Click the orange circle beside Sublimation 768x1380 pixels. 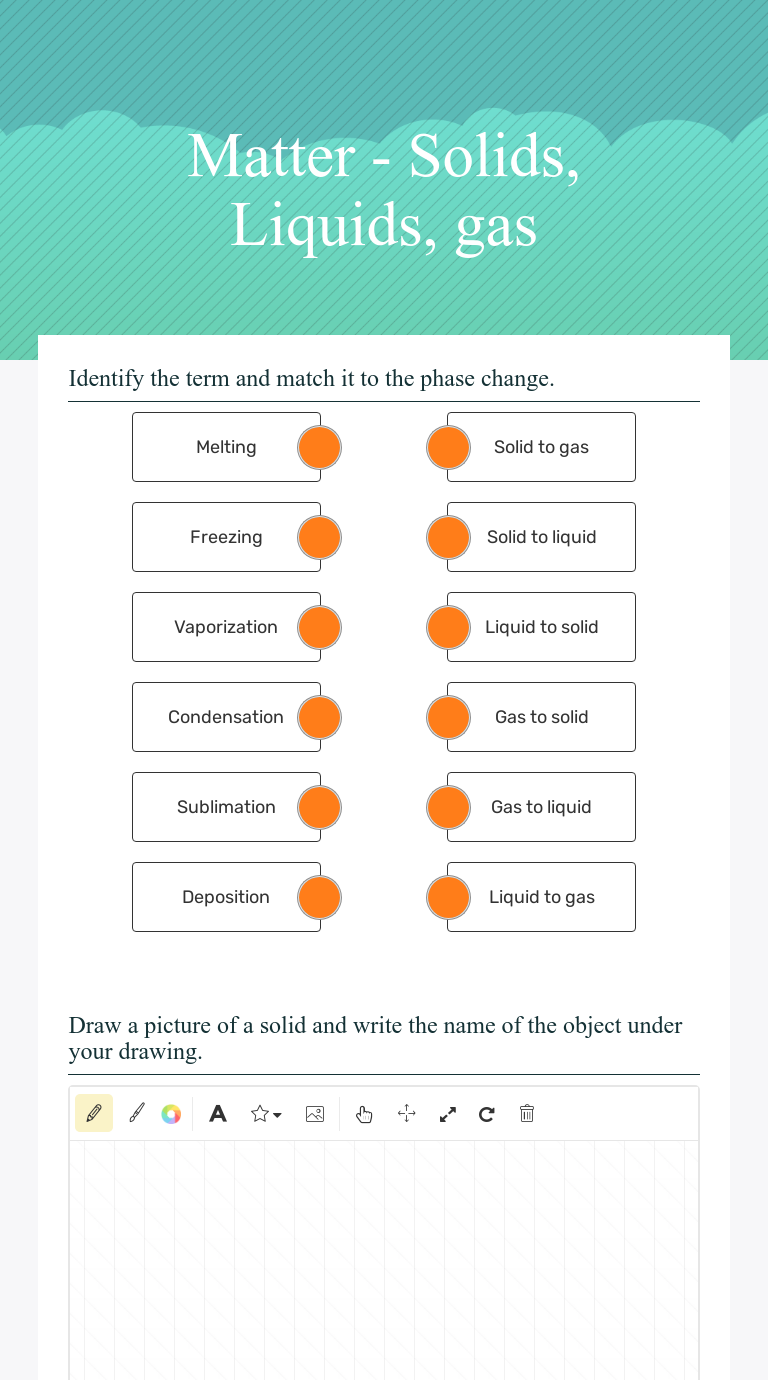(319, 807)
